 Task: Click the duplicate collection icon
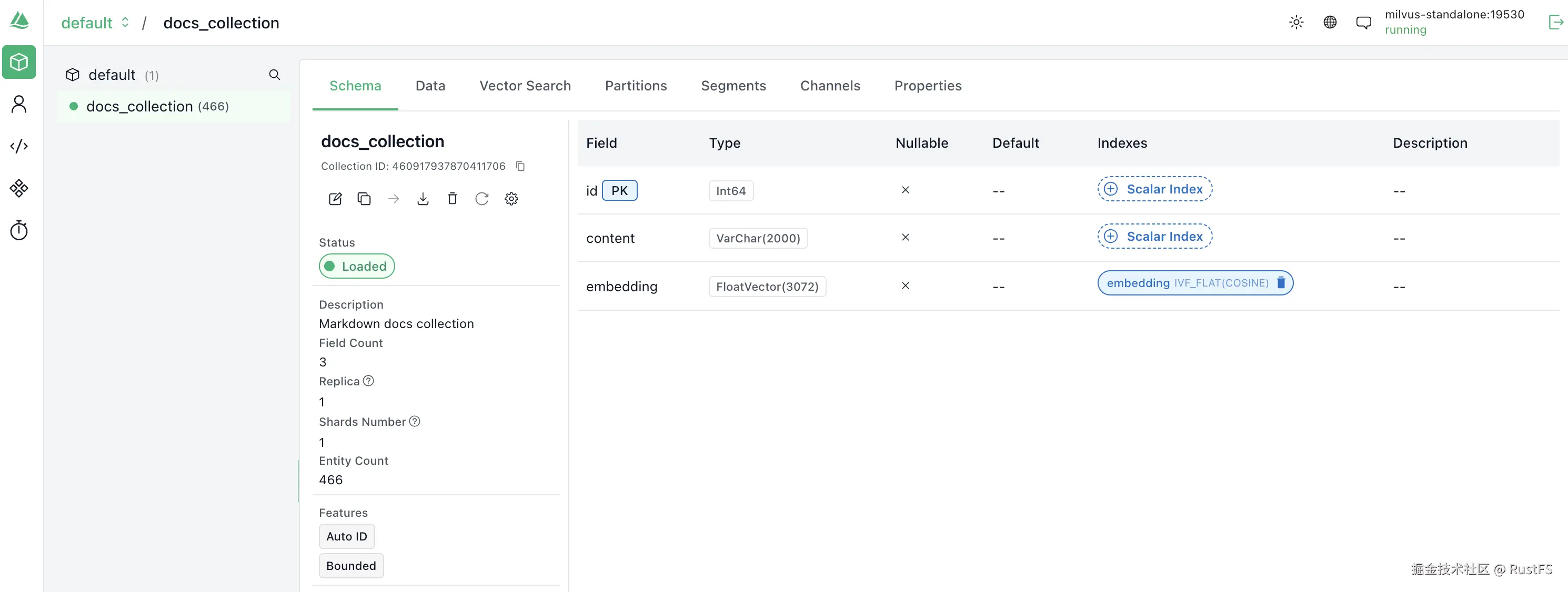(x=364, y=199)
